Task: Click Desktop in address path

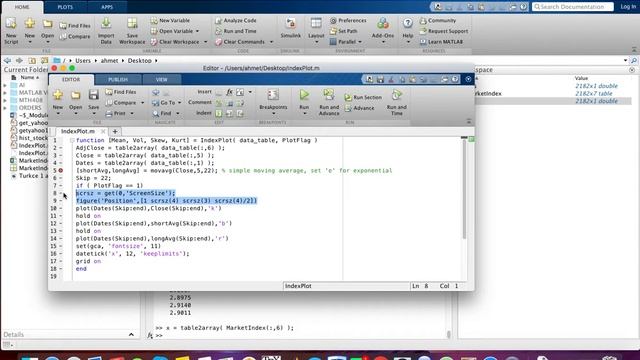Action: (140, 60)
